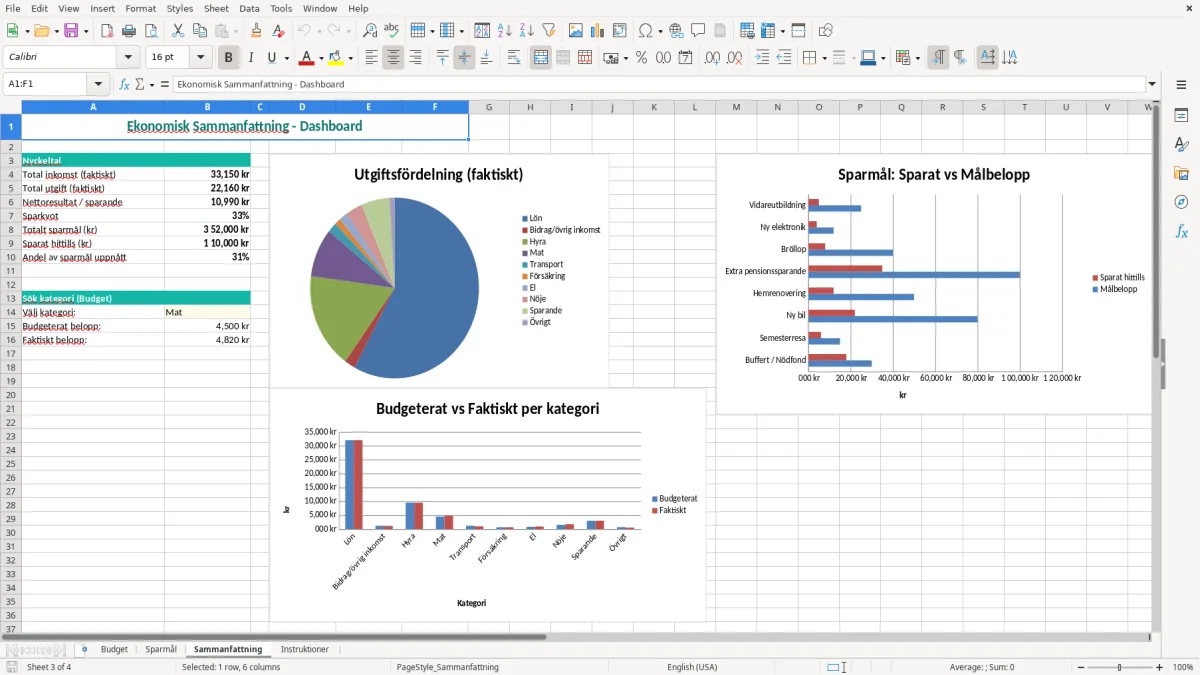This screenshot has width=1200, height=675.
Task: Open the Function Wizard fx icon
Action: click(125, 84)
